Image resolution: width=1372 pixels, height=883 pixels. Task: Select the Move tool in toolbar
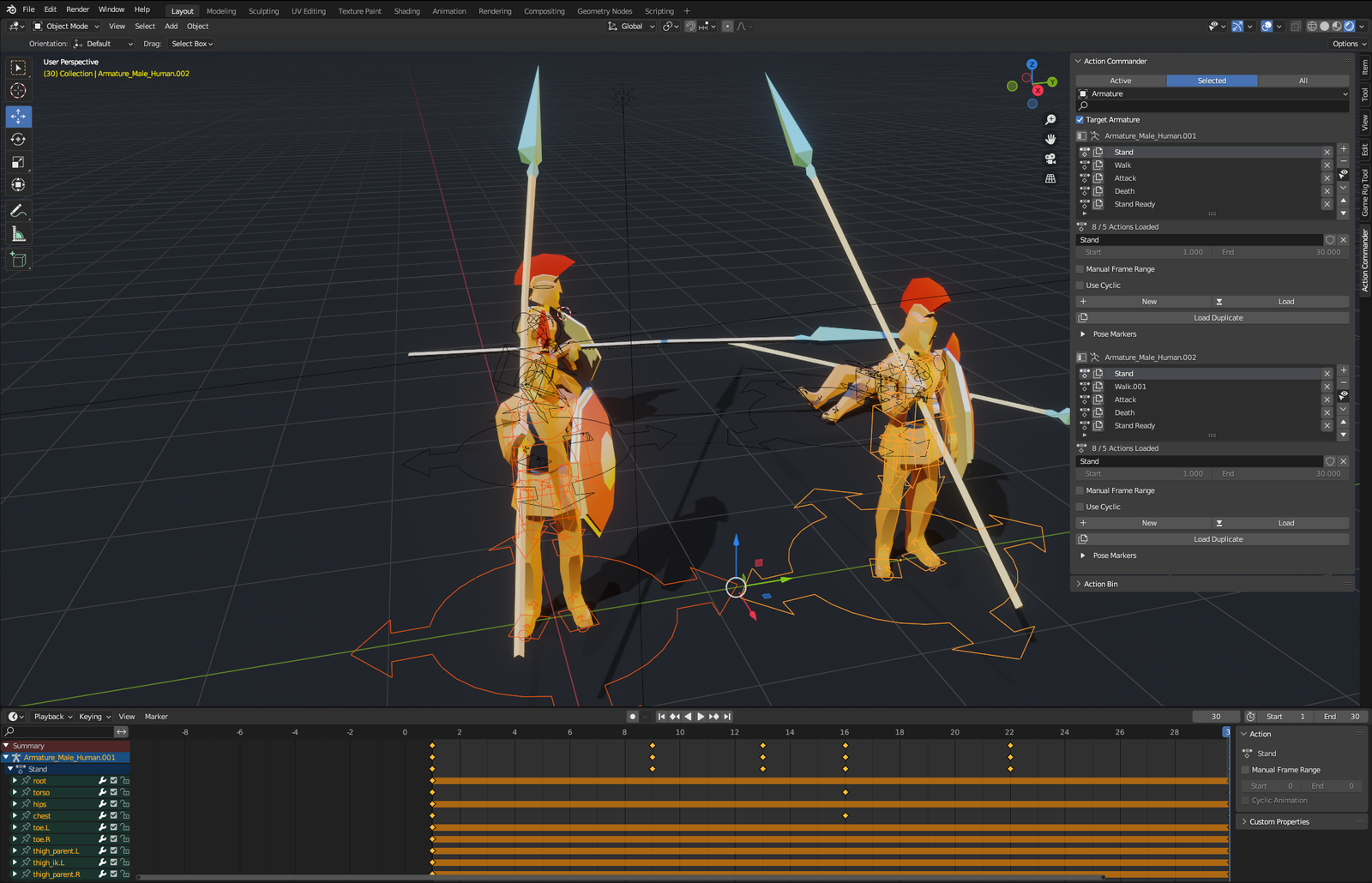pyautogui.click(x=18, y=116)
